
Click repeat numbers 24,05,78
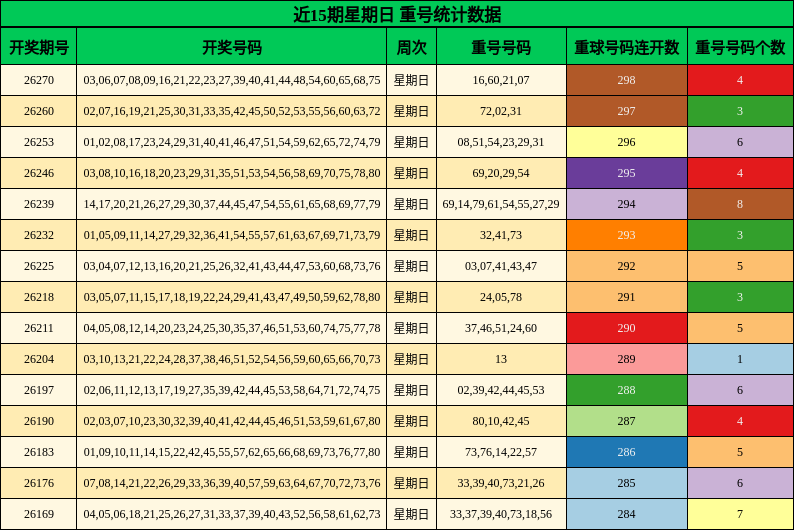[x=501, y=297]
